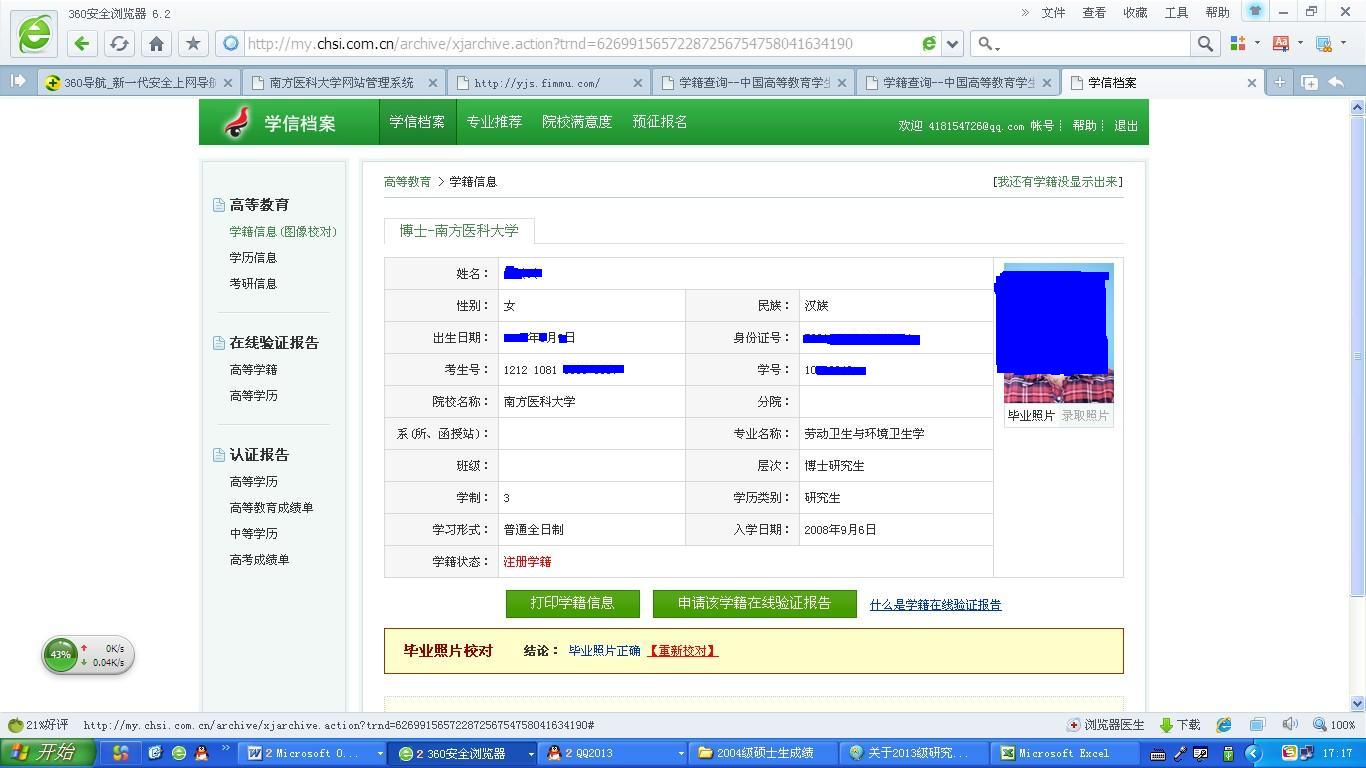Open the 工具 menu

pyautogui.click(x=1176, y=12)
